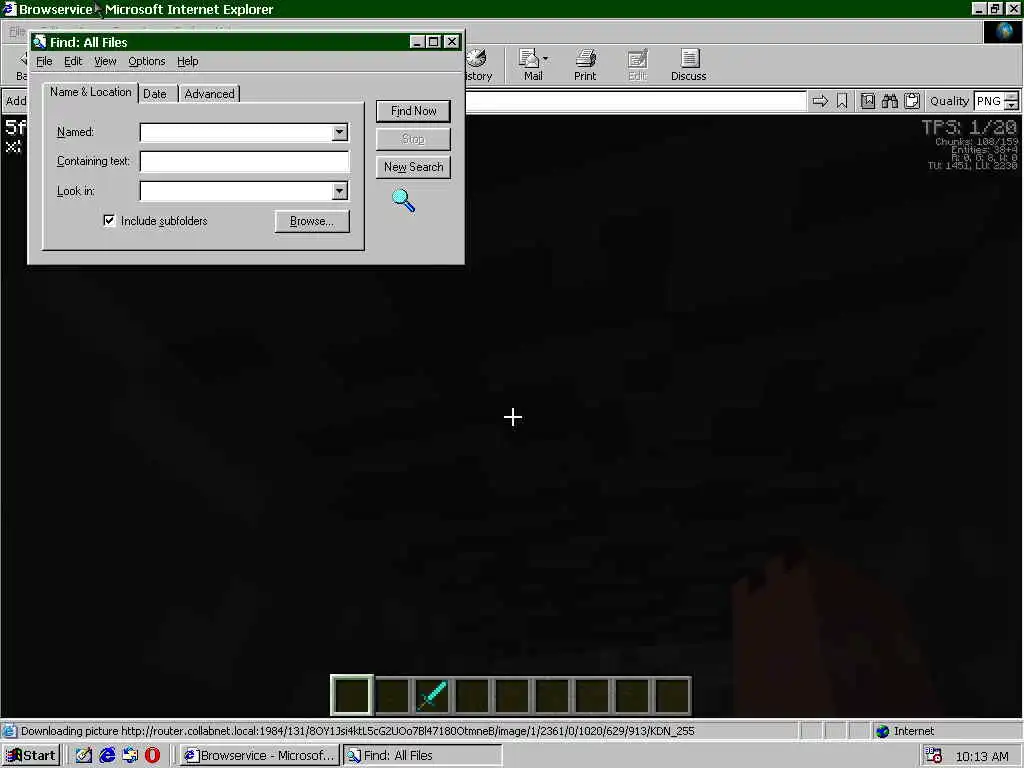The width and height of the screenshot is (1024, 768).
Task: Click the taskbar clock showing 10:13 AM
Action: tap(982, 756)
